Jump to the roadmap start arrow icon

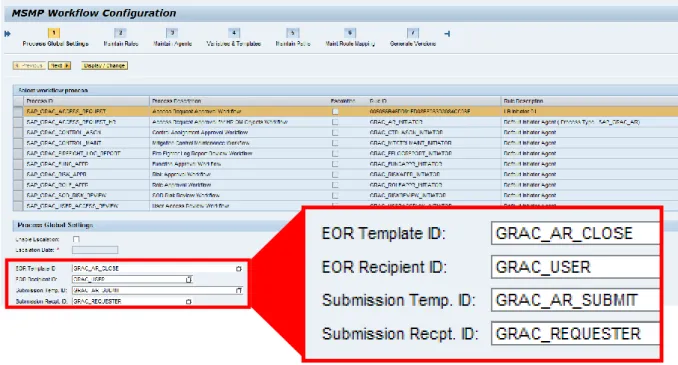coord(7,34)
